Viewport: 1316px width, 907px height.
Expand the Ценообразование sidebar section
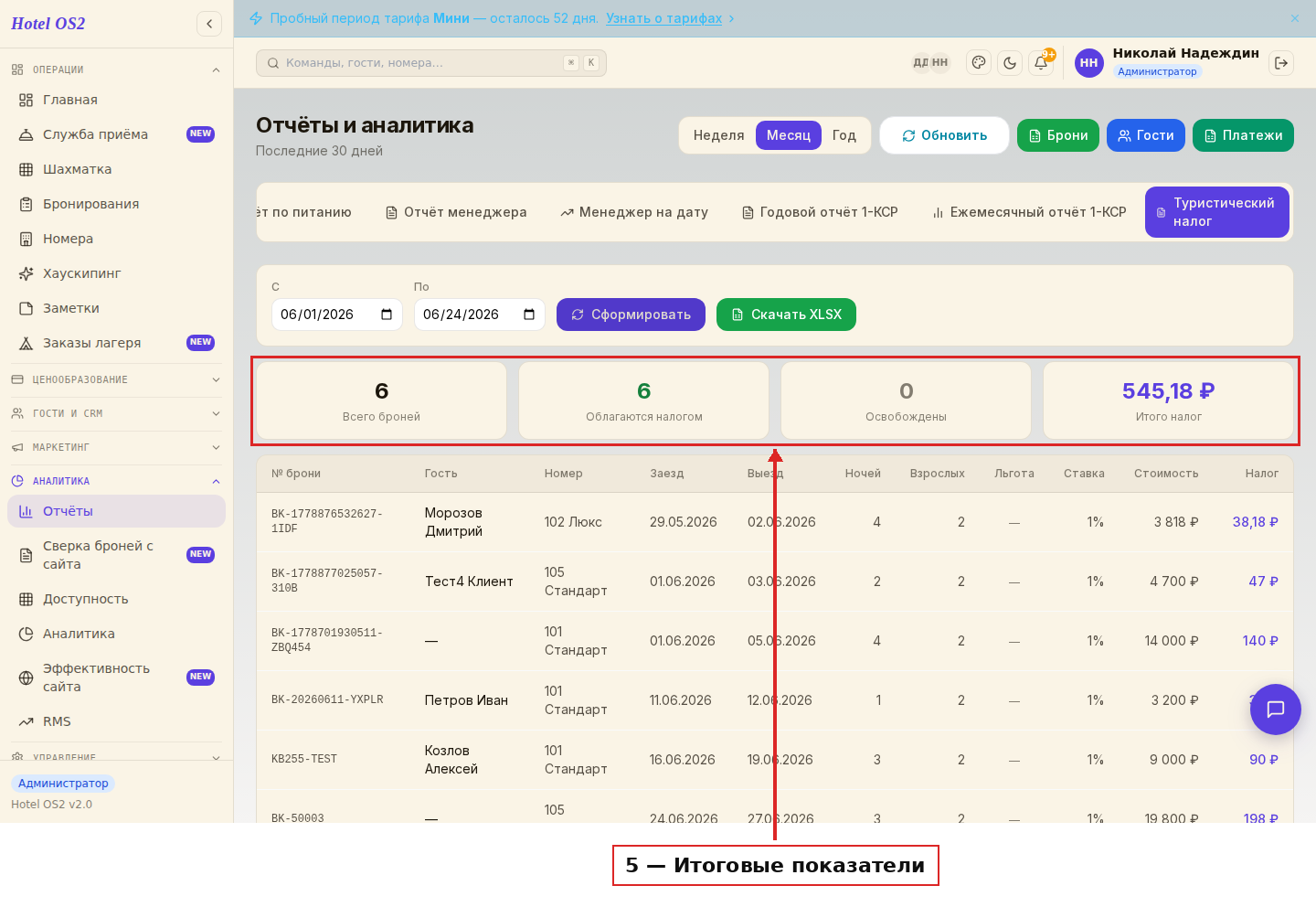[116, 379]
